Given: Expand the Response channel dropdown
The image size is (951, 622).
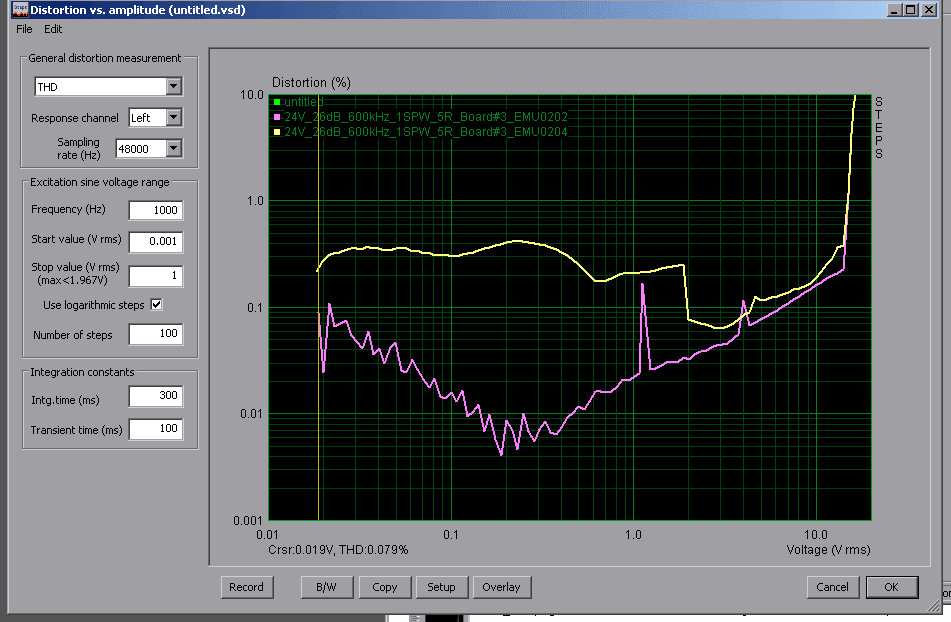Looking at the screenshot, I should pos(174,118).
